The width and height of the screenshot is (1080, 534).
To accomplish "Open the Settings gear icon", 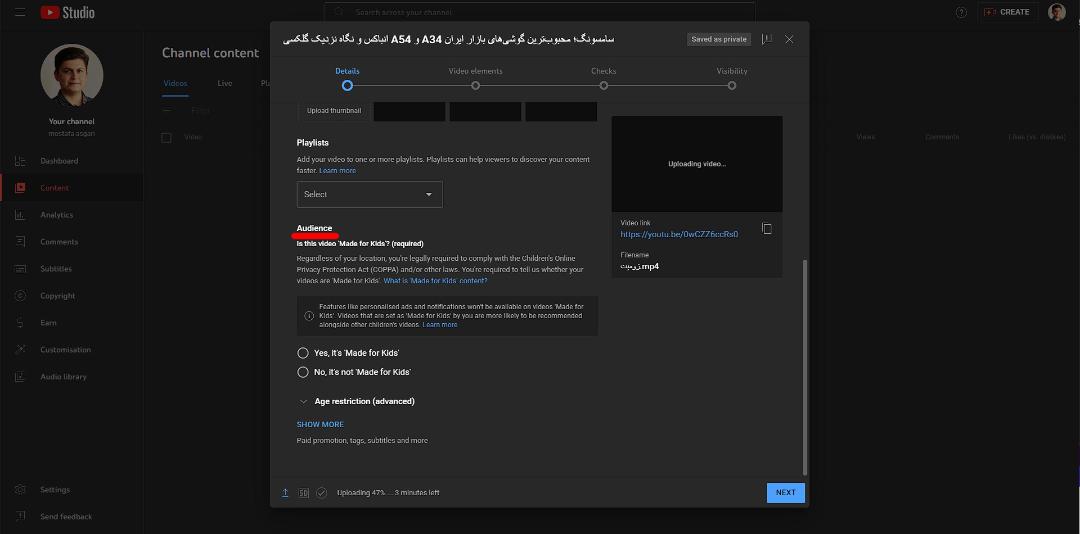I will tap(20, 490).
